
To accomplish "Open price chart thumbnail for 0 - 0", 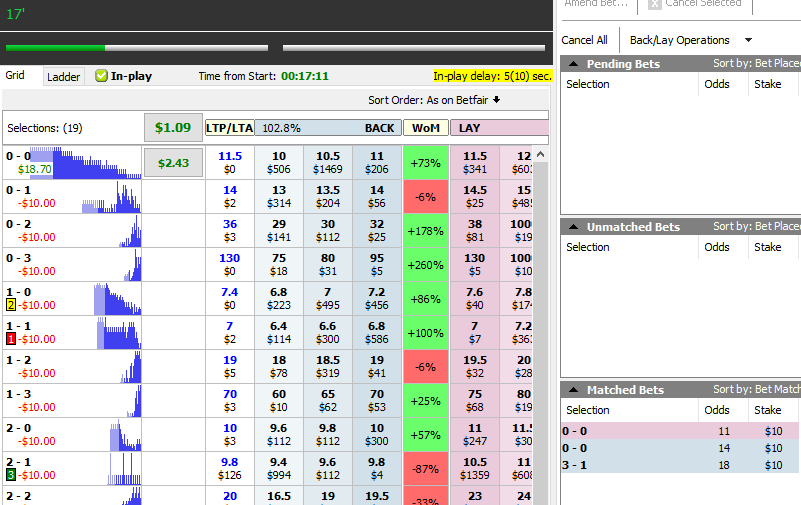I will click(85, 163).
